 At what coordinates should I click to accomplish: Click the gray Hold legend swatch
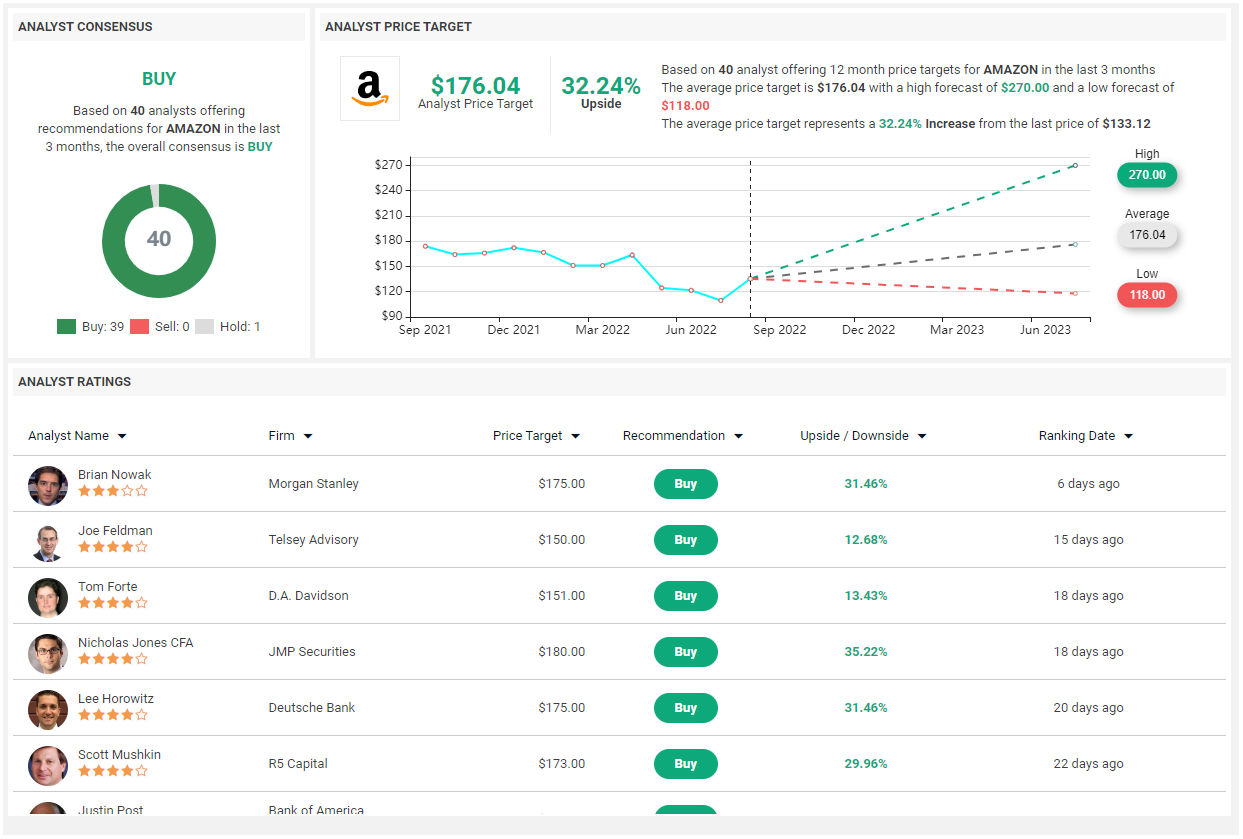(x=205, y=327)
